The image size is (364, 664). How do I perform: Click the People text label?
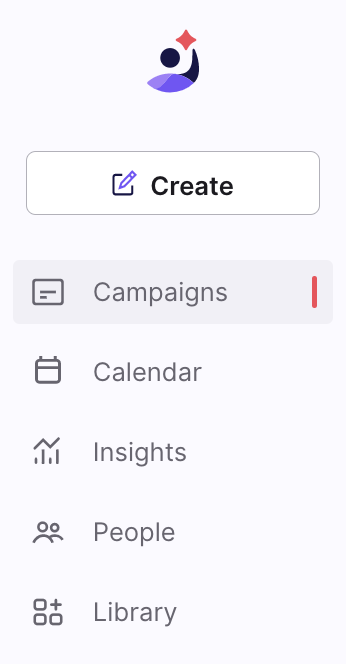click(134, 533)
